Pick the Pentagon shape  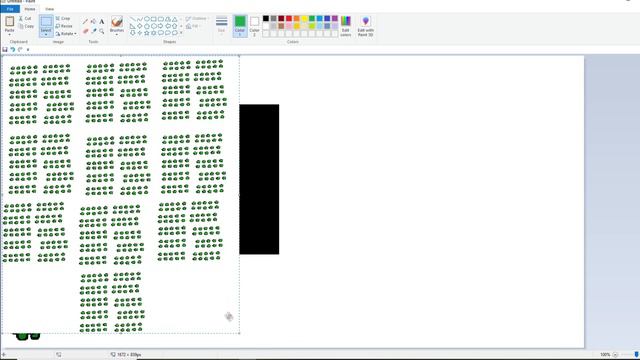(x=147, y=26)
